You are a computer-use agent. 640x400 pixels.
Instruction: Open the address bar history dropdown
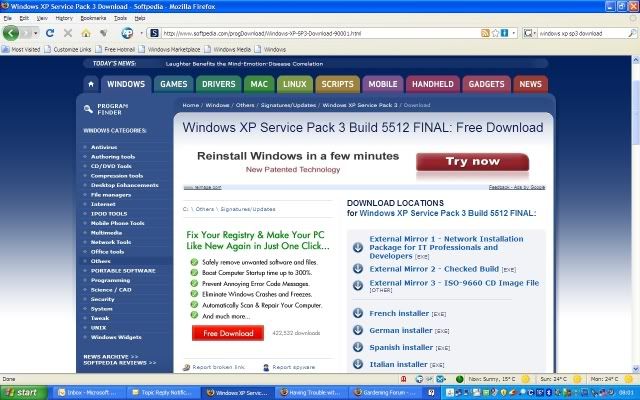point(514,33)
